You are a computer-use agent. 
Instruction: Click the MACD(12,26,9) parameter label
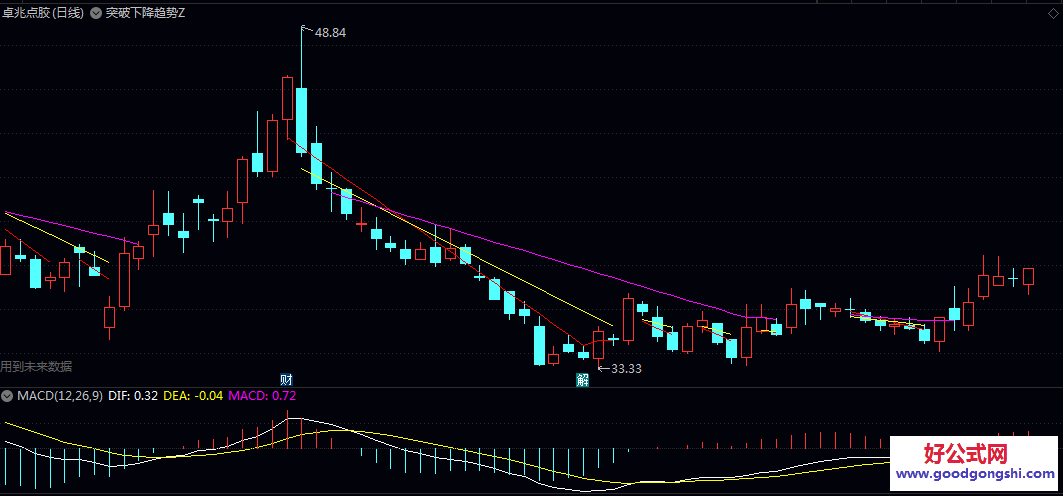59,396
